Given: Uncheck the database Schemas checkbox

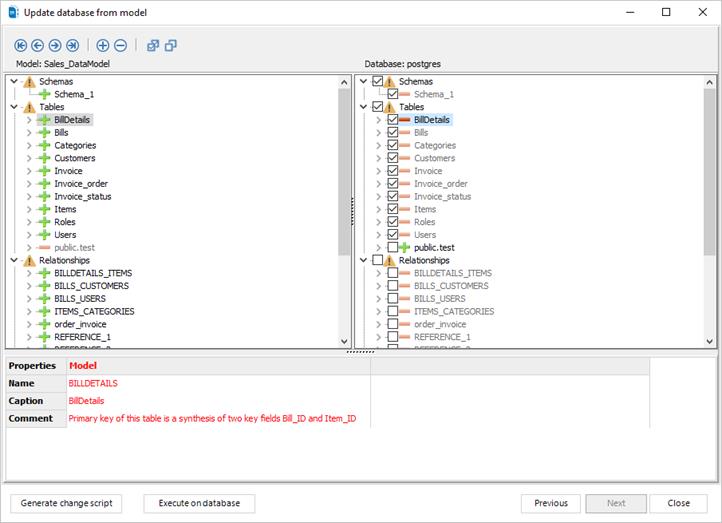Looking at the screenshot, I should tap(378, 81).
